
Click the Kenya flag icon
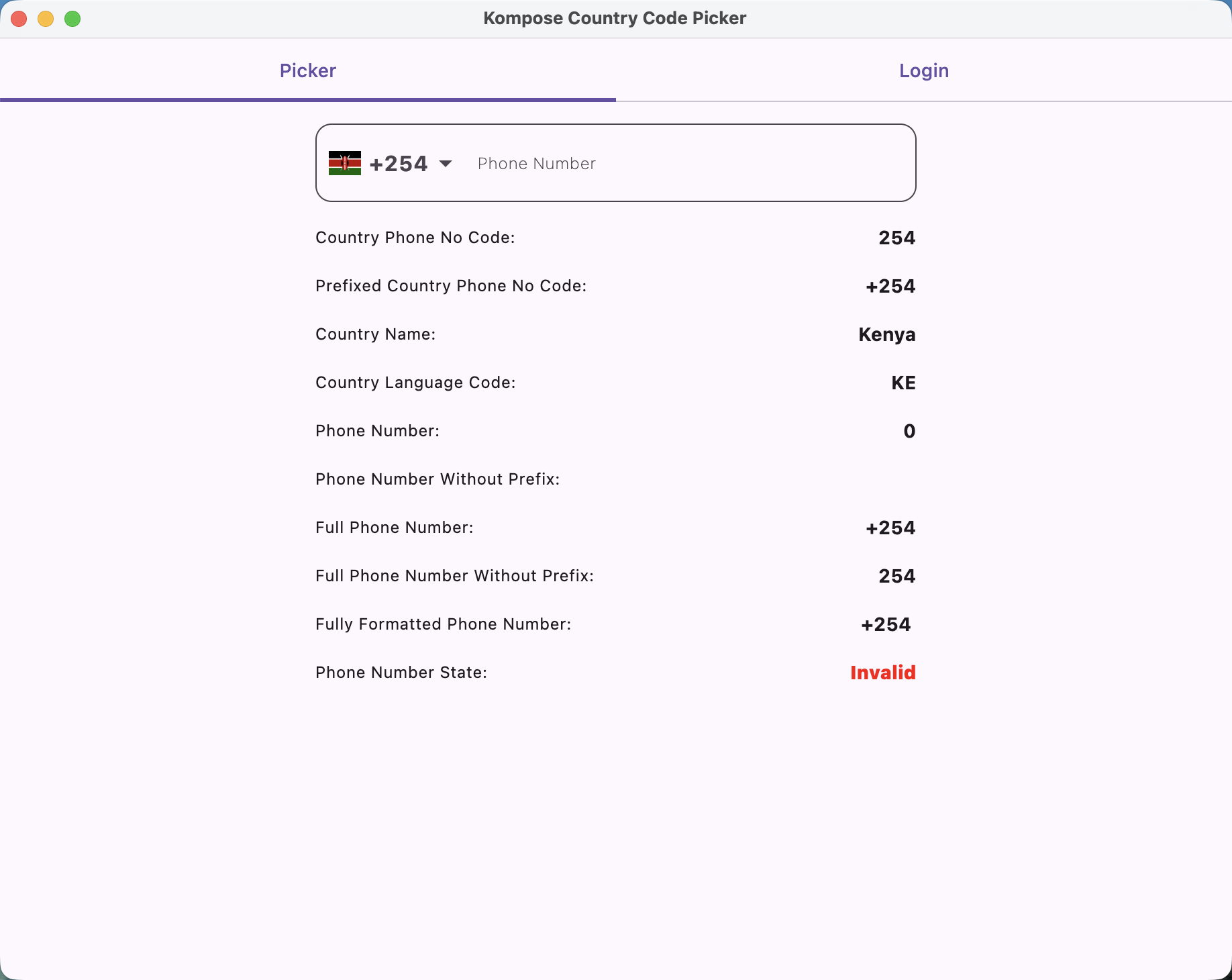point(344,162)
